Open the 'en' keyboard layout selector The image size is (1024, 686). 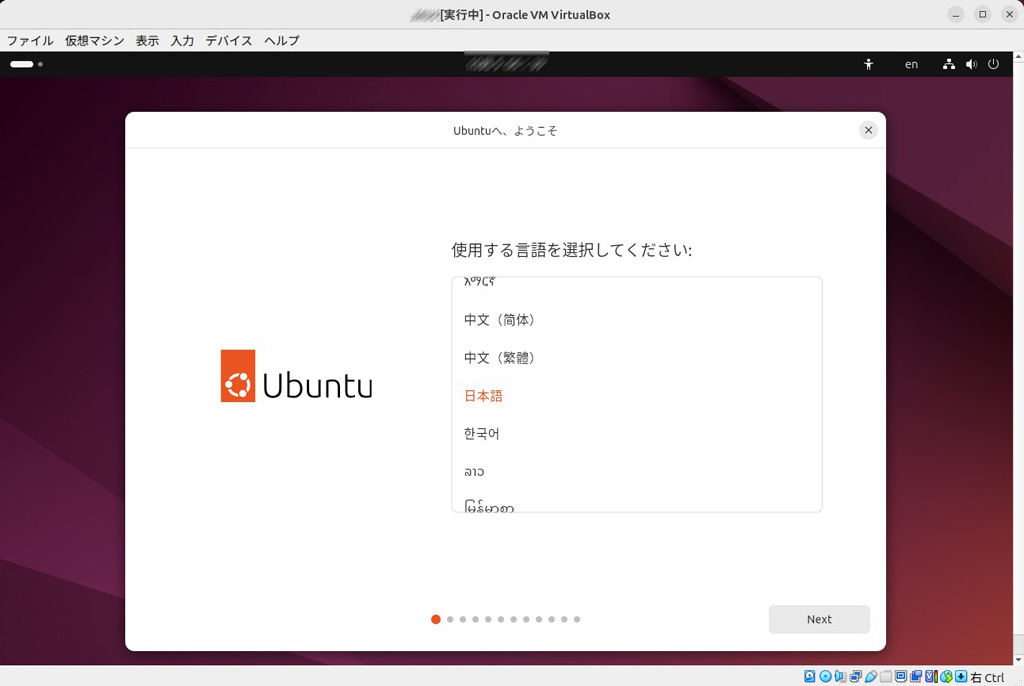(x=911, y=64)
